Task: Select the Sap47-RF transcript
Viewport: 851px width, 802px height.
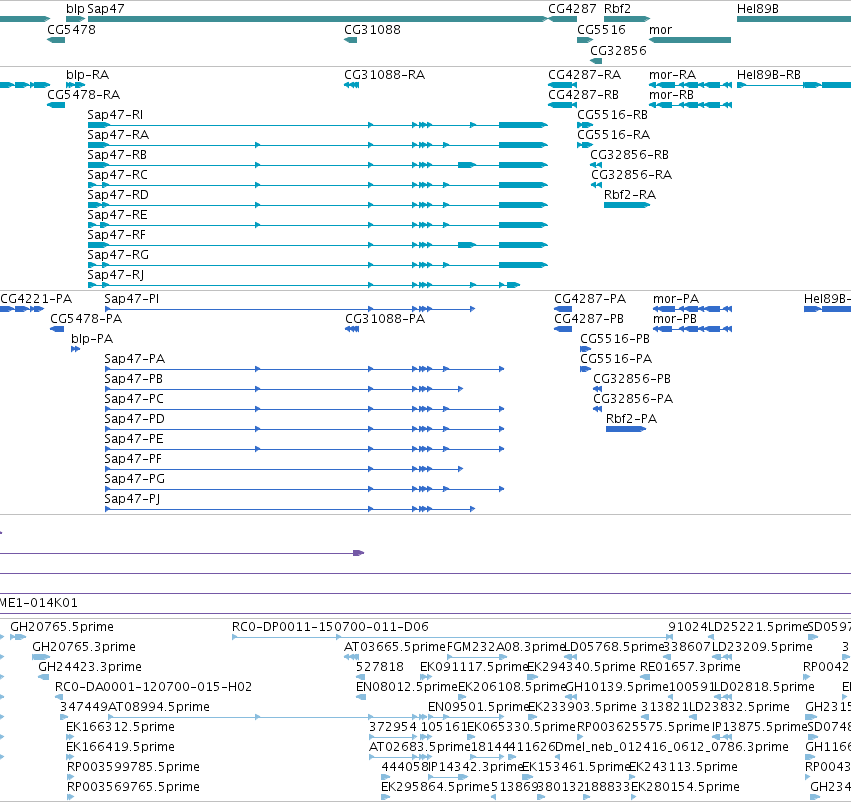Action: coord(317,245)
